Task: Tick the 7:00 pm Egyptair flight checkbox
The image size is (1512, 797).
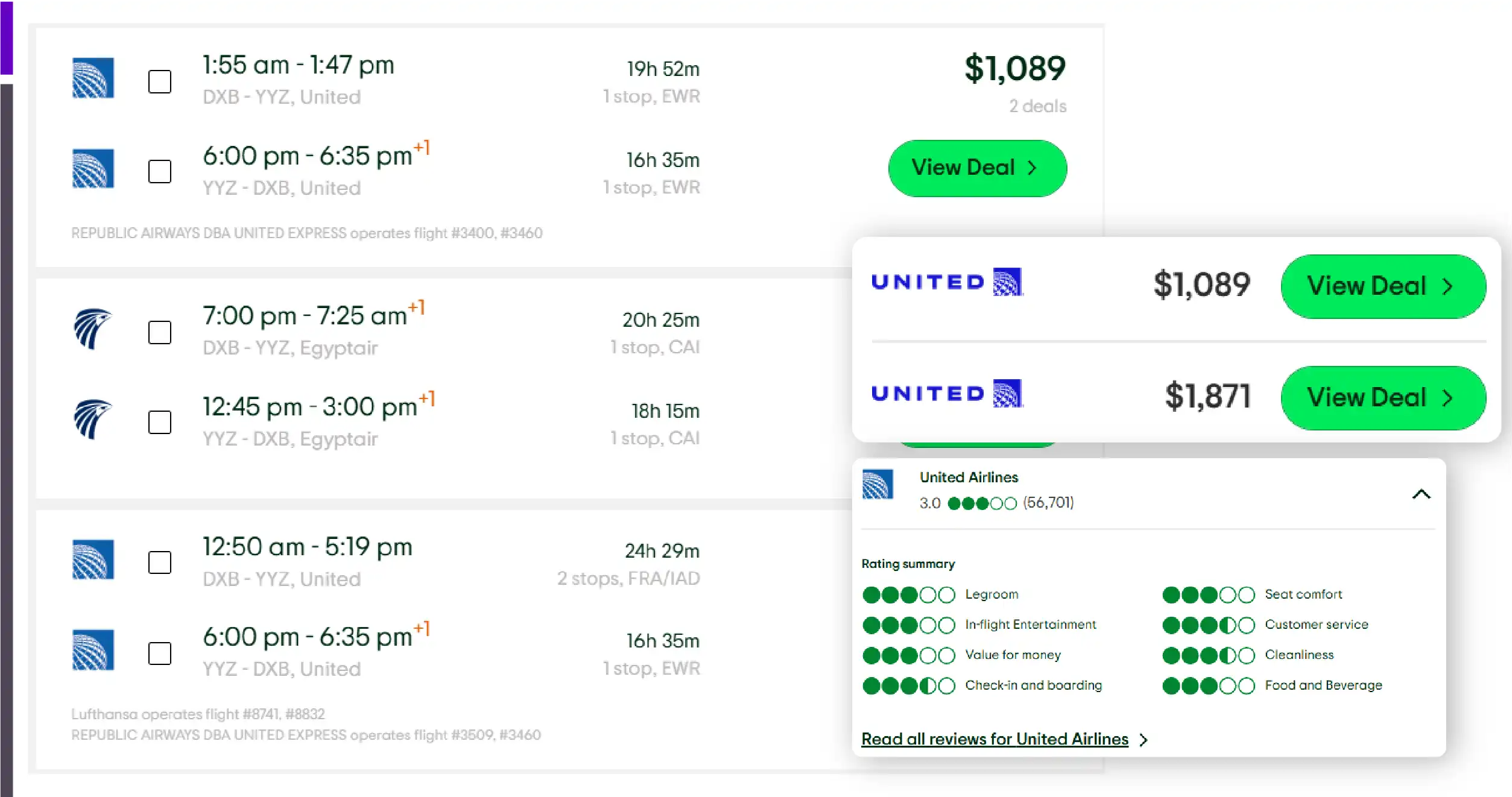Action: pyautogui.click(x=160, y=332)
